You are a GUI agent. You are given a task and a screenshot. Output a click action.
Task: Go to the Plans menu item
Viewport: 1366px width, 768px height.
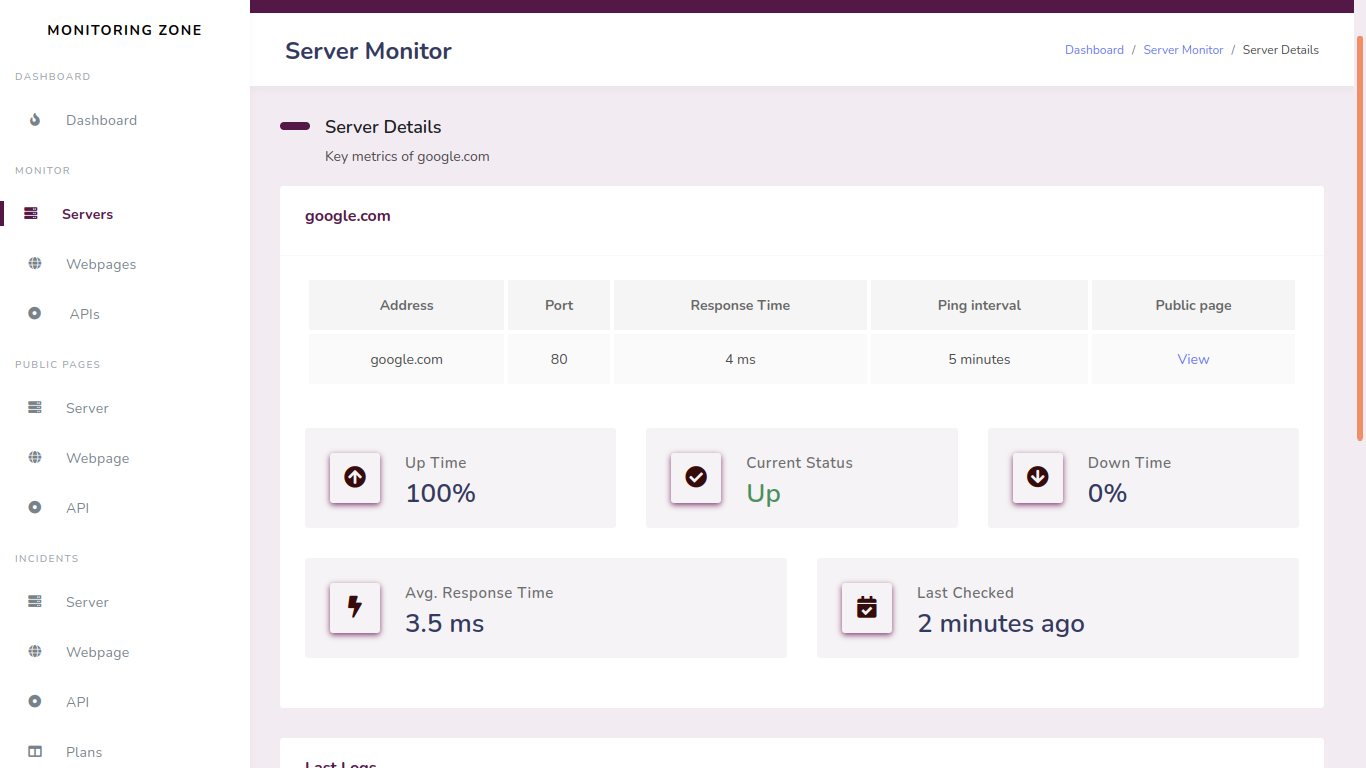[84, 752]
